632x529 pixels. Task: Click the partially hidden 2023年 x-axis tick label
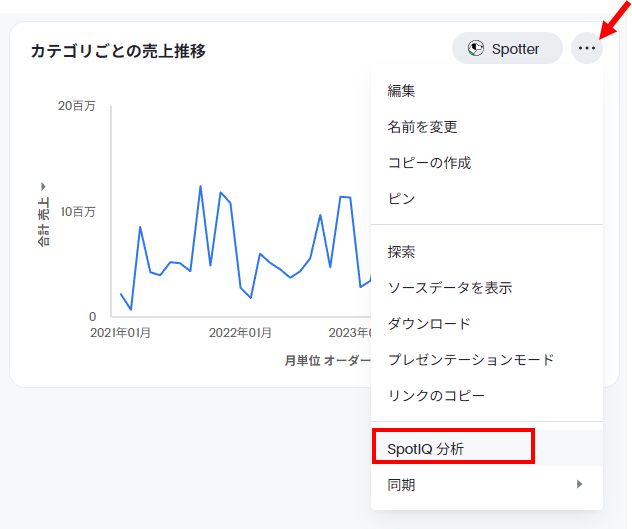click(350, 333)
